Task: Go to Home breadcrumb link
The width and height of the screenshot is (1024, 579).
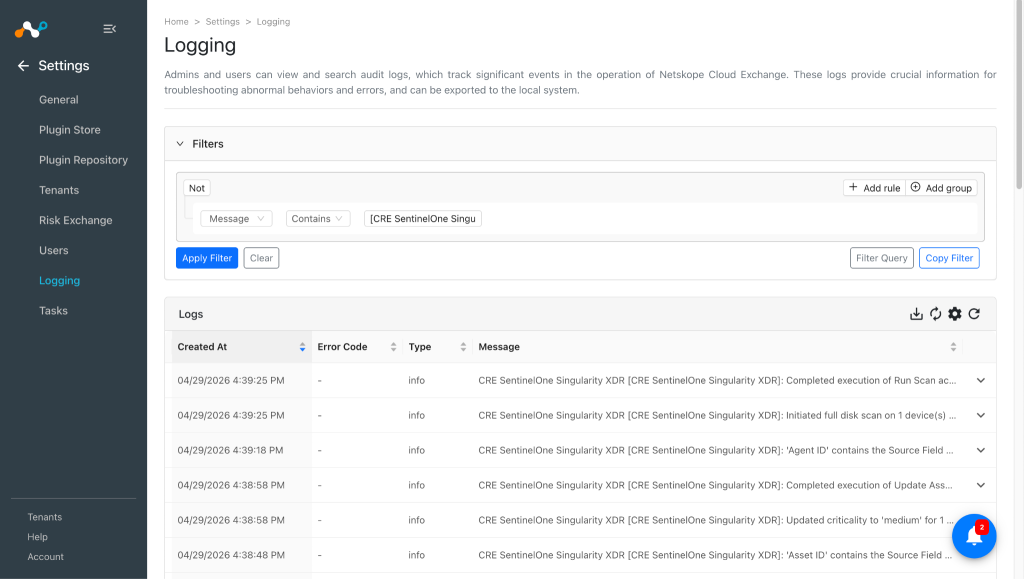Action: (176, 22)
